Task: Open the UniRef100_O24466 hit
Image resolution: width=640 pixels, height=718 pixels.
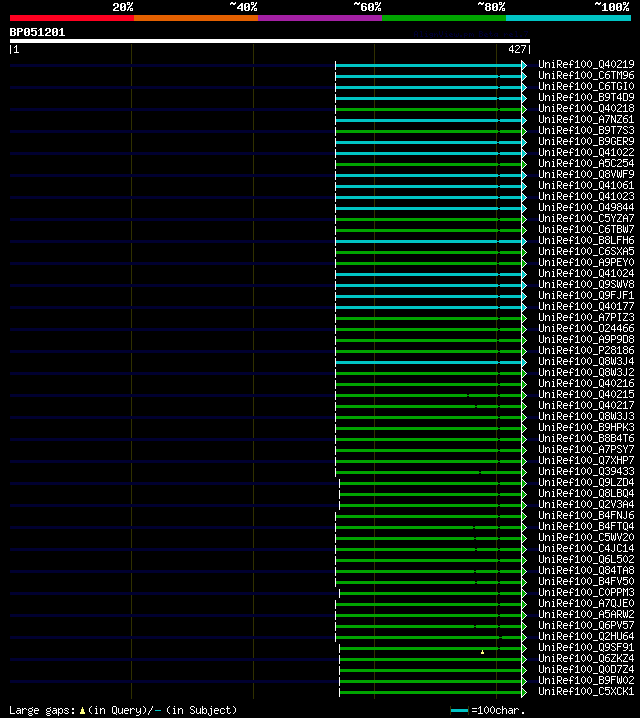Action: point(586,328)
